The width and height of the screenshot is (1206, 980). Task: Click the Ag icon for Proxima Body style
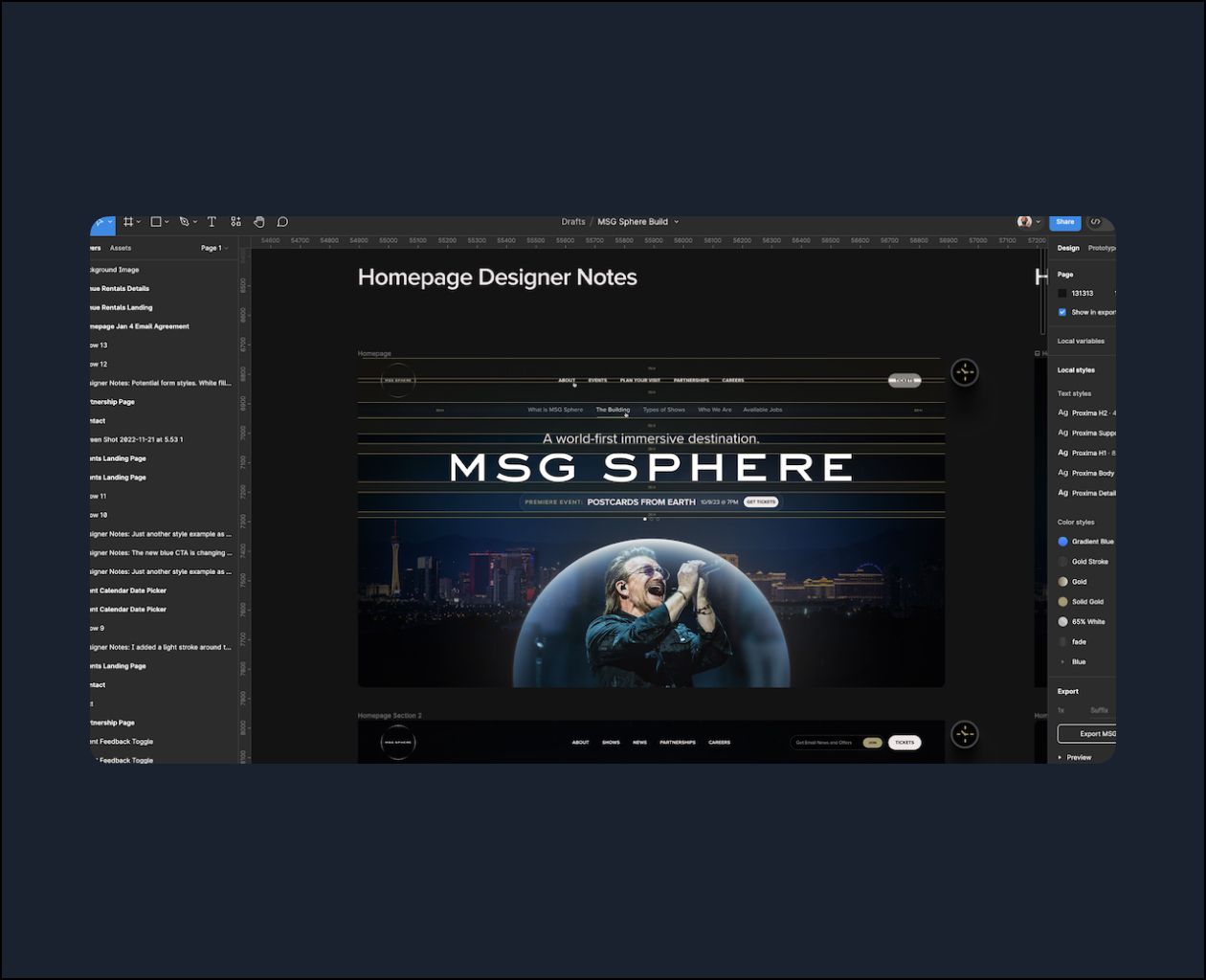1062,473
